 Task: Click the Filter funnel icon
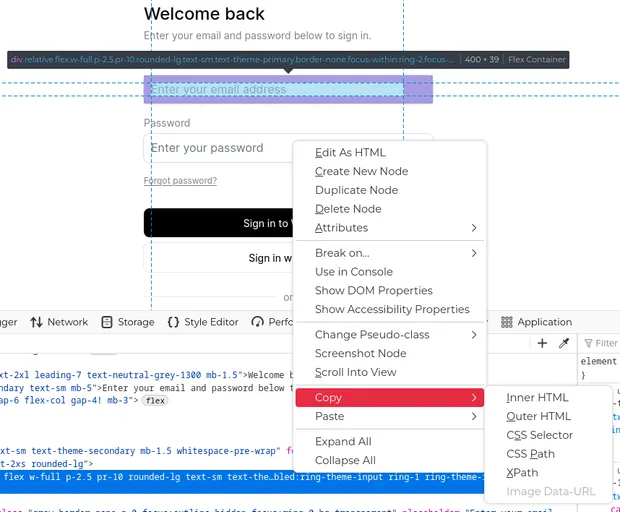588,343
